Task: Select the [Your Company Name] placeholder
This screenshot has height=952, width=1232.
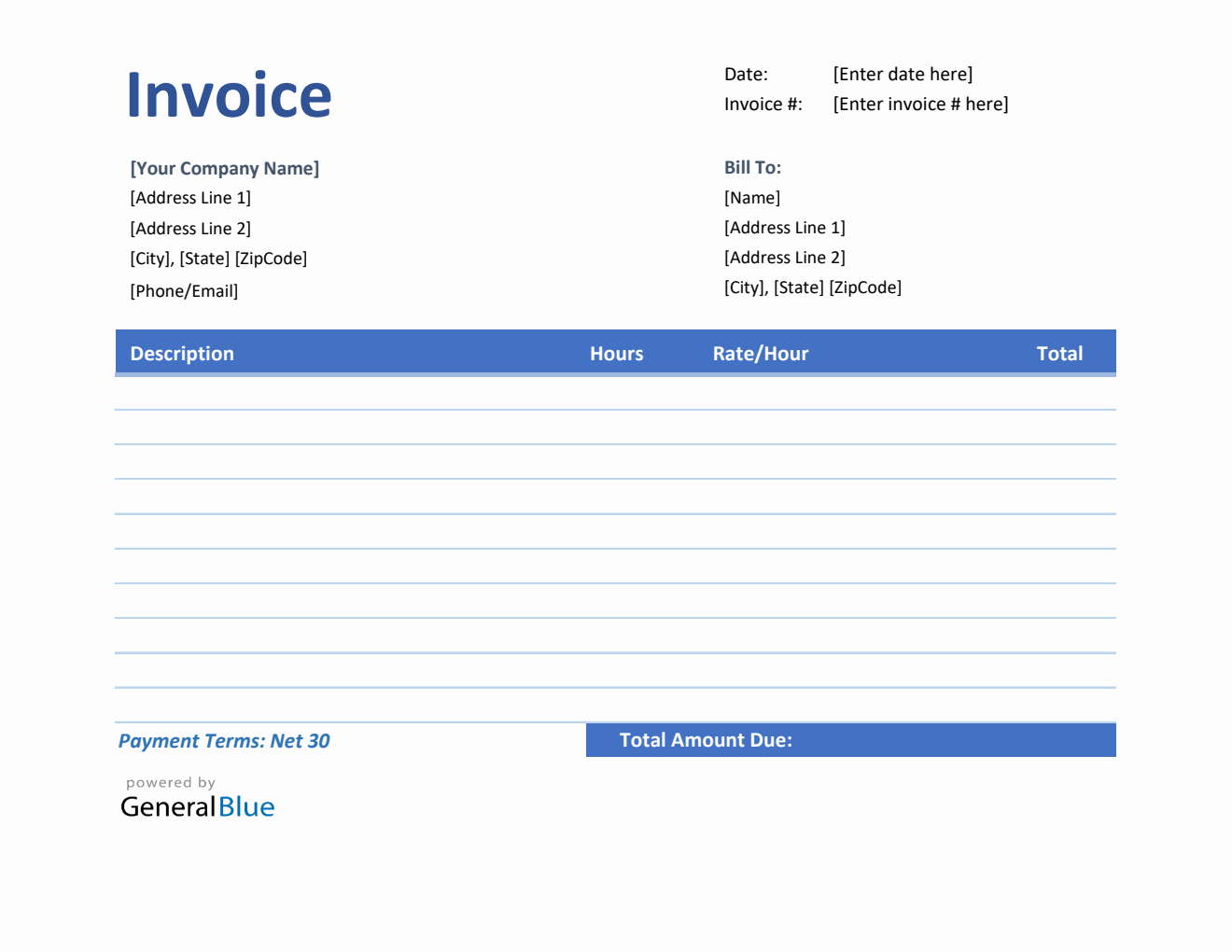Action: [x=224, y=168]
